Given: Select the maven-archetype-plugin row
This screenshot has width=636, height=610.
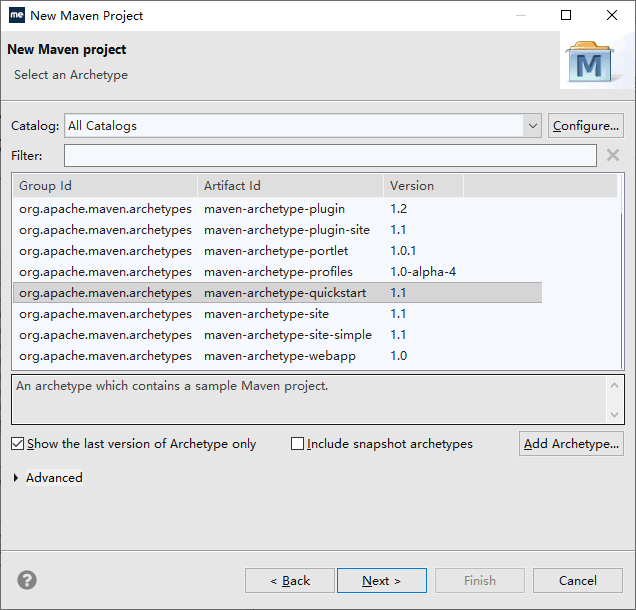Looking at the screenshot, I should [x=277, y=209].
